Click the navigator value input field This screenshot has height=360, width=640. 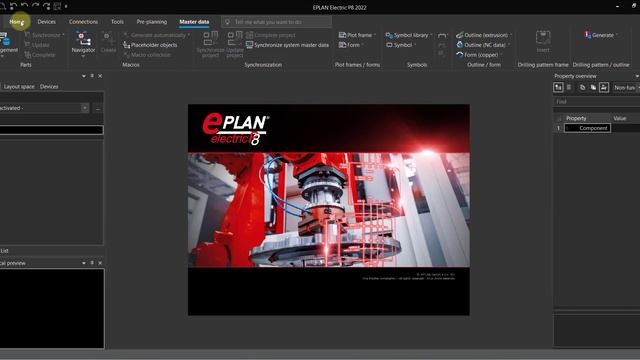click(x=51, y=130)
